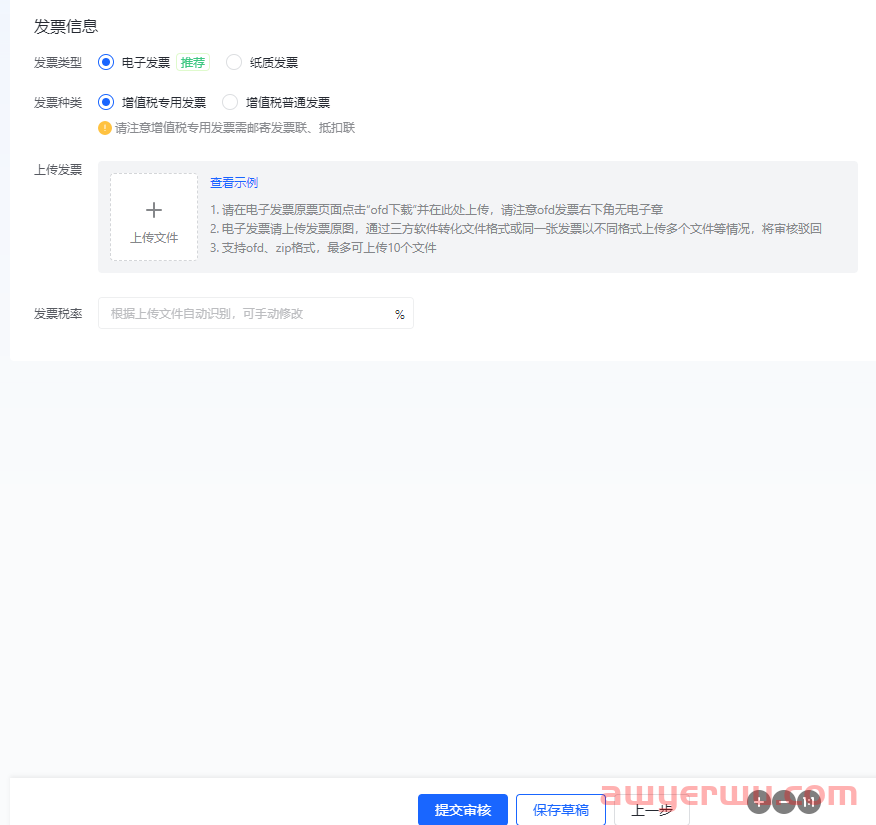Save draft with 保存草稿 button

[x=561, y=810]
